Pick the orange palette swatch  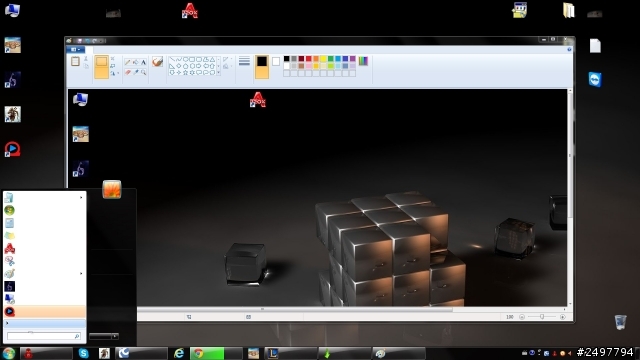pos(316,59)
